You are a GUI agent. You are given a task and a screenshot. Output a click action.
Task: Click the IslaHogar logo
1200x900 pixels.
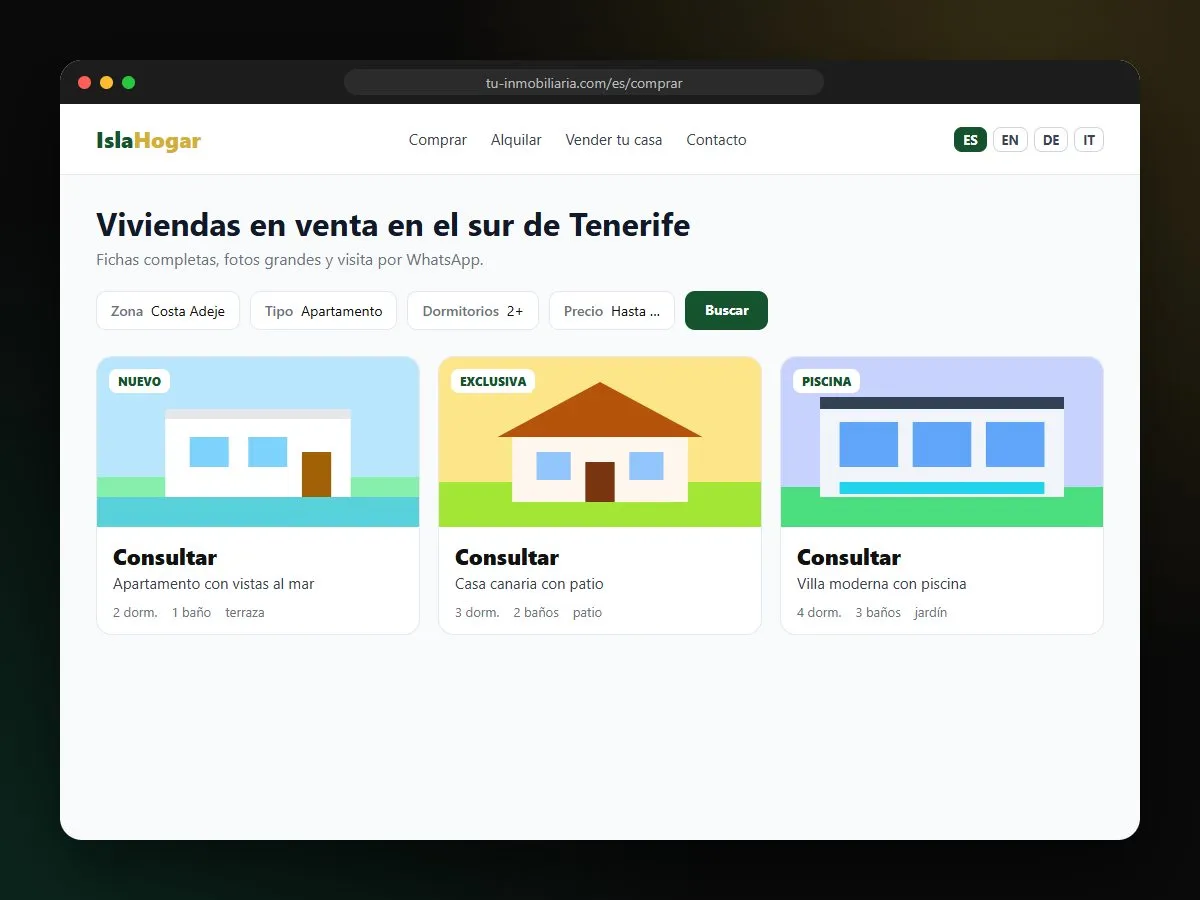[x=148, y=140]
